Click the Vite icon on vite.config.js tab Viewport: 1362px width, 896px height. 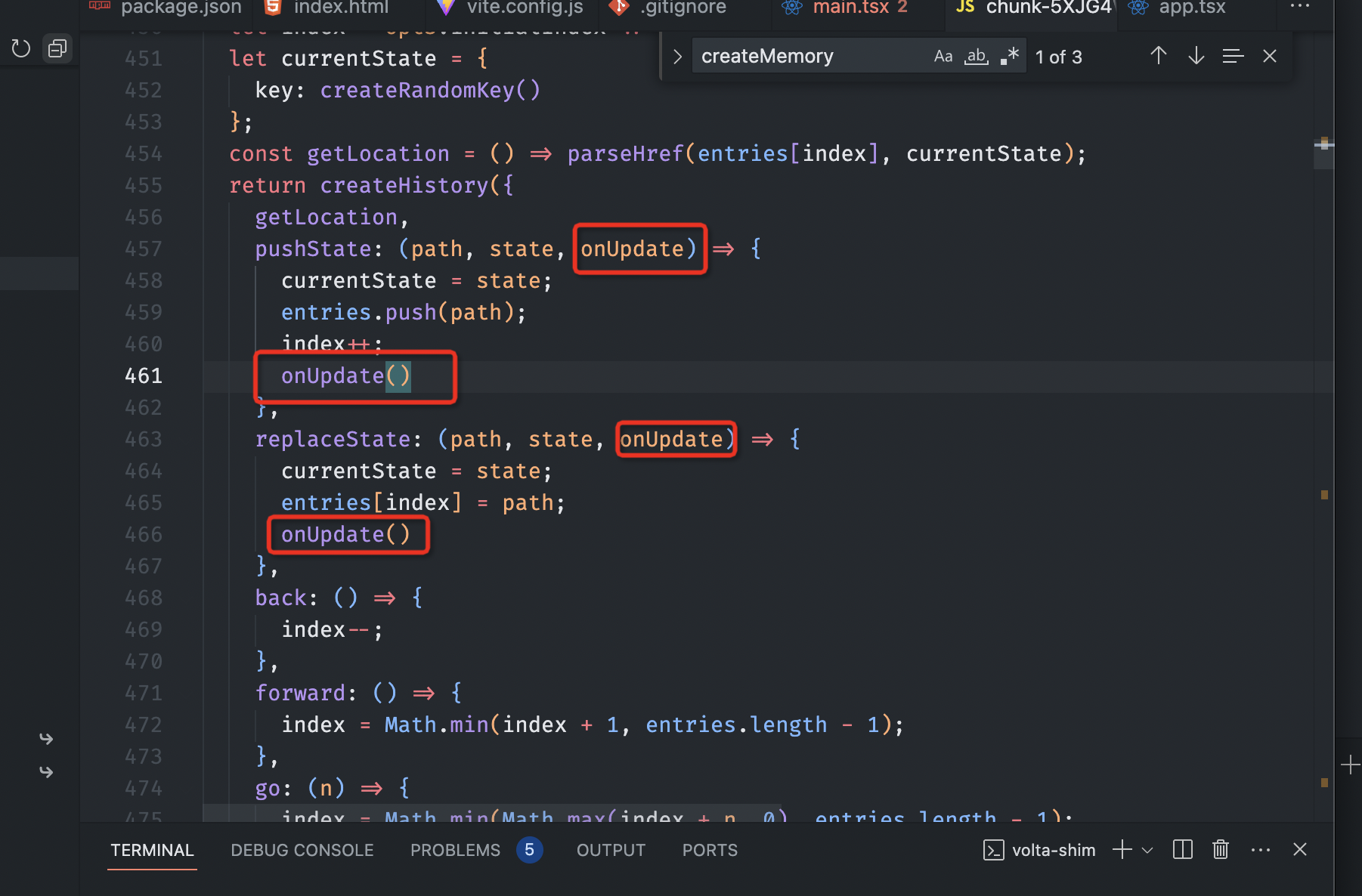pyautogui.click(x=446, y=8)
